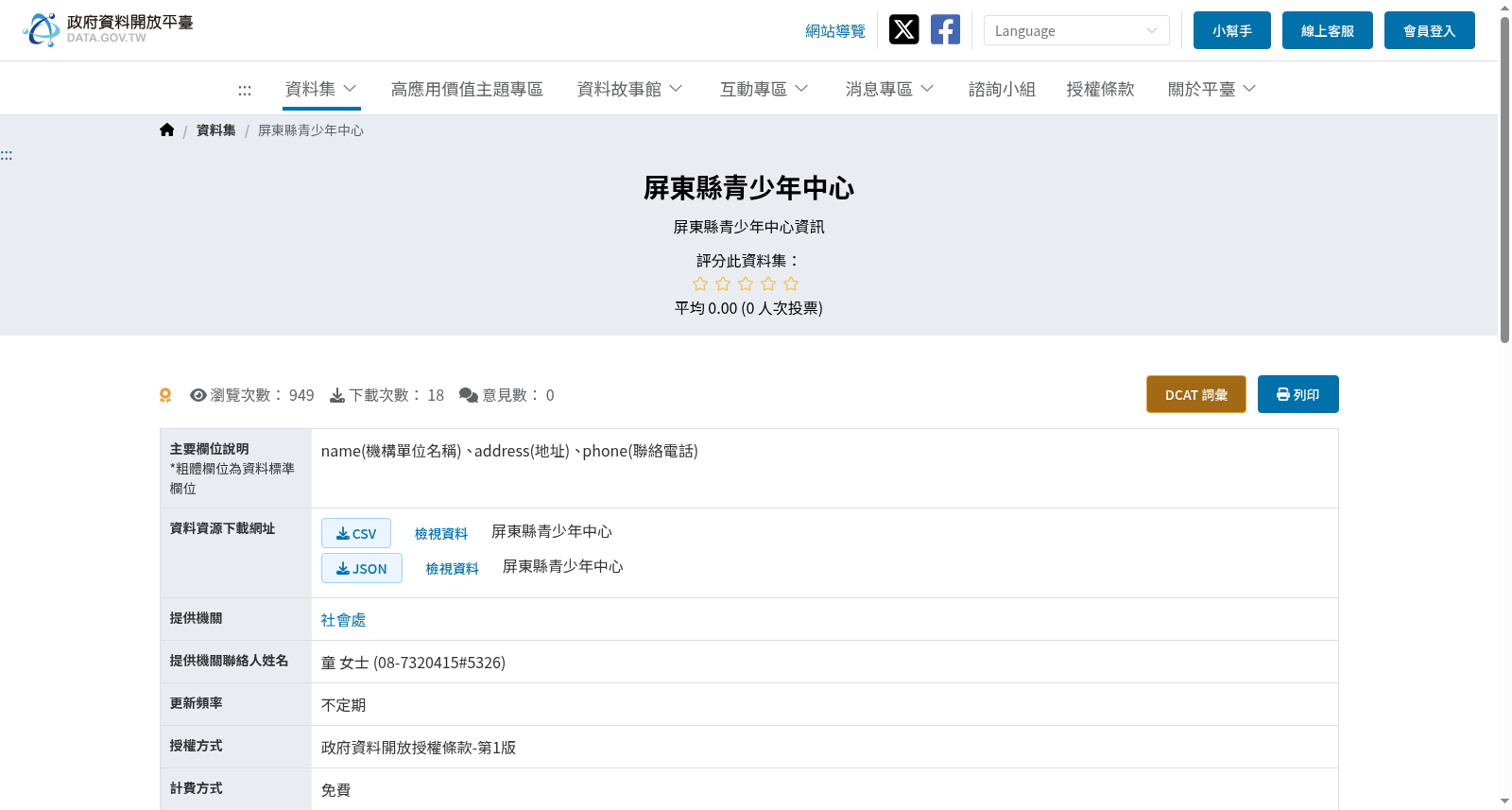Click the gold award badge icon

tap(165, 395)
